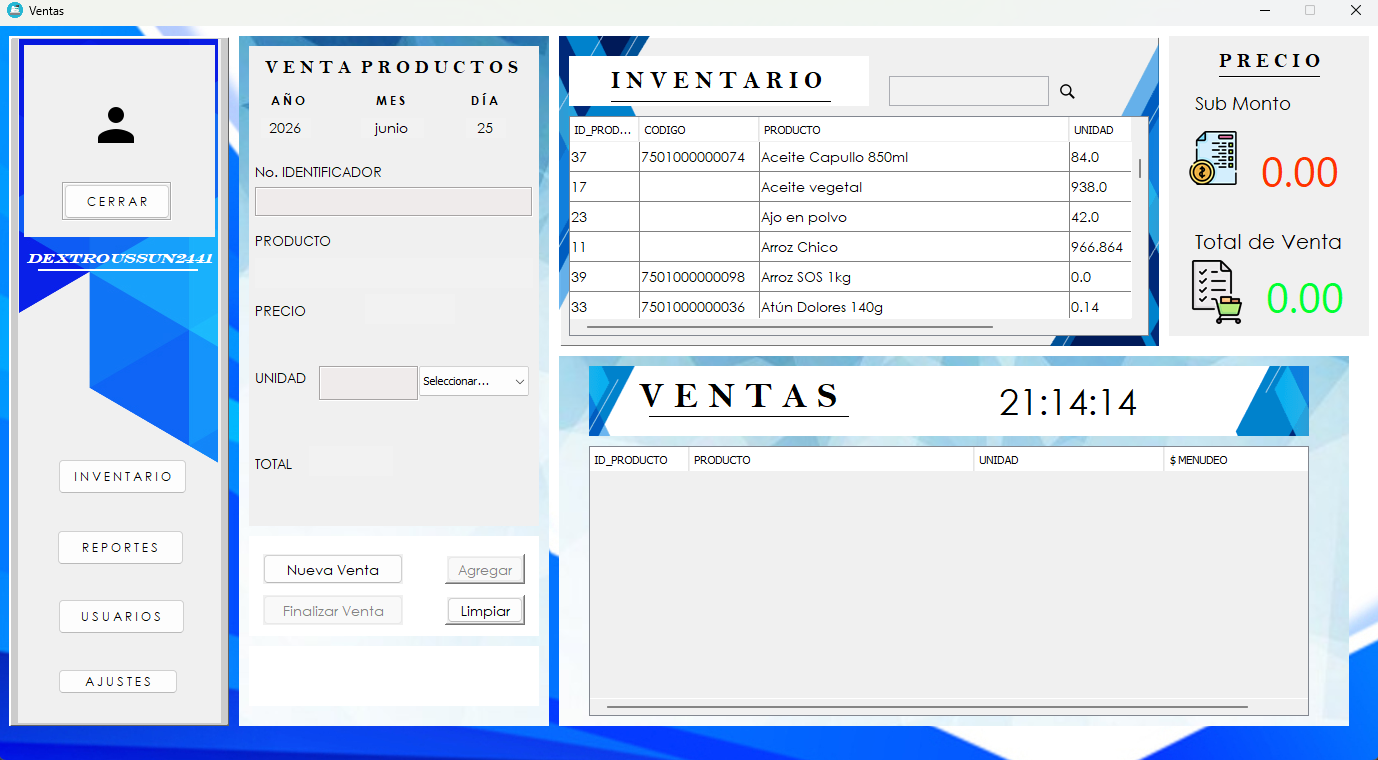The image size is (1378, 760).
Task: Click the red Sub Monto 0.00 value
Action: (x=1299, y=173)
